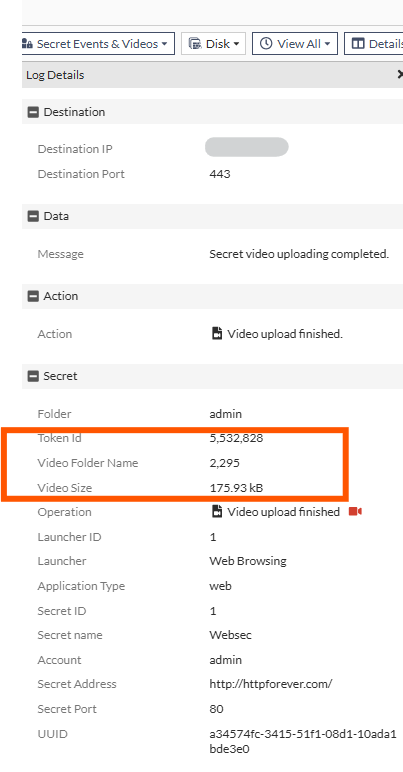Click the columns icon beside Details
Screen dimensions: 403x772
(x=358, y=44)
